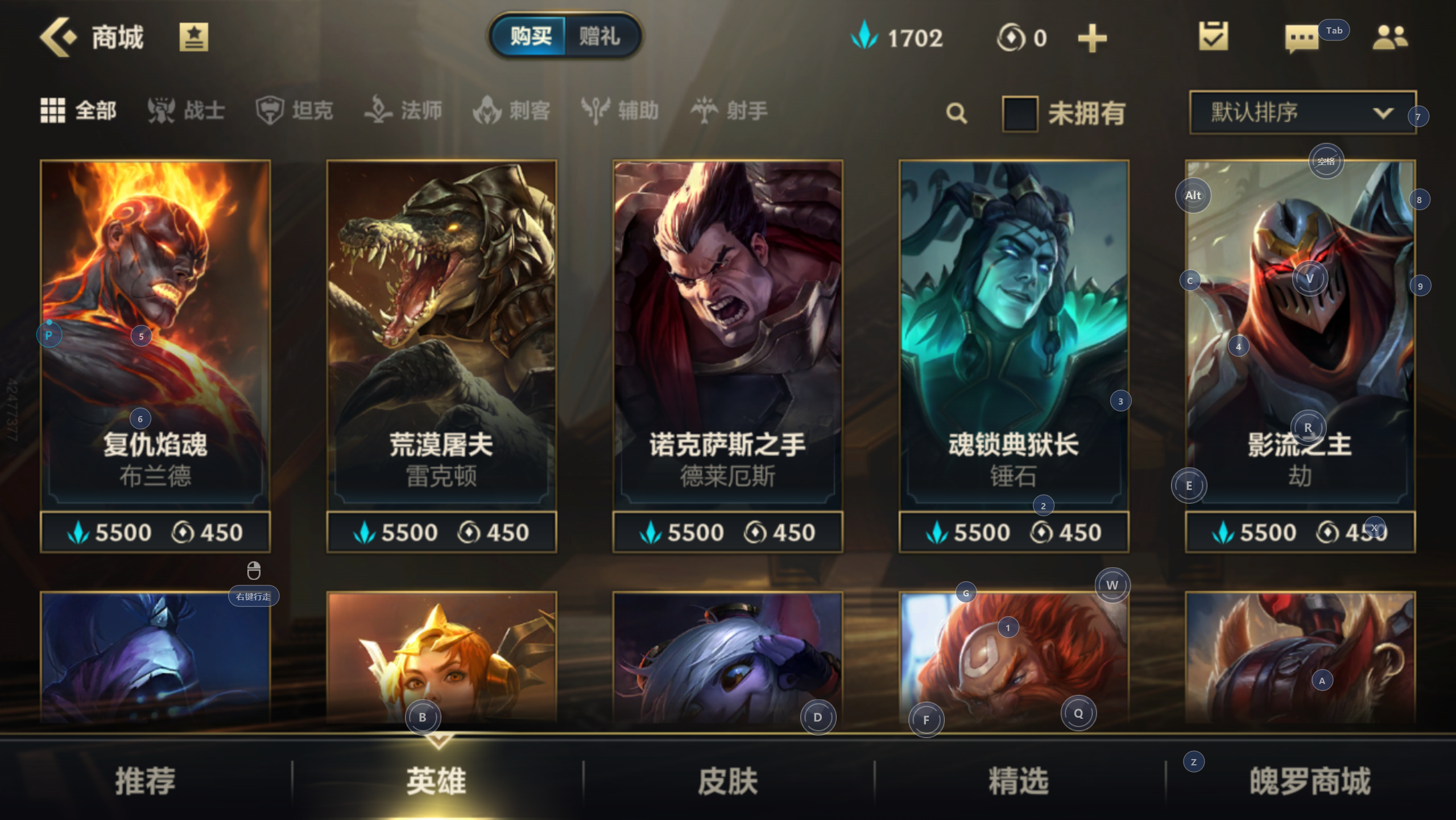Open the 魄罗商城 tab
This screenshot has height=820, width=1456.
point(1310,781)
